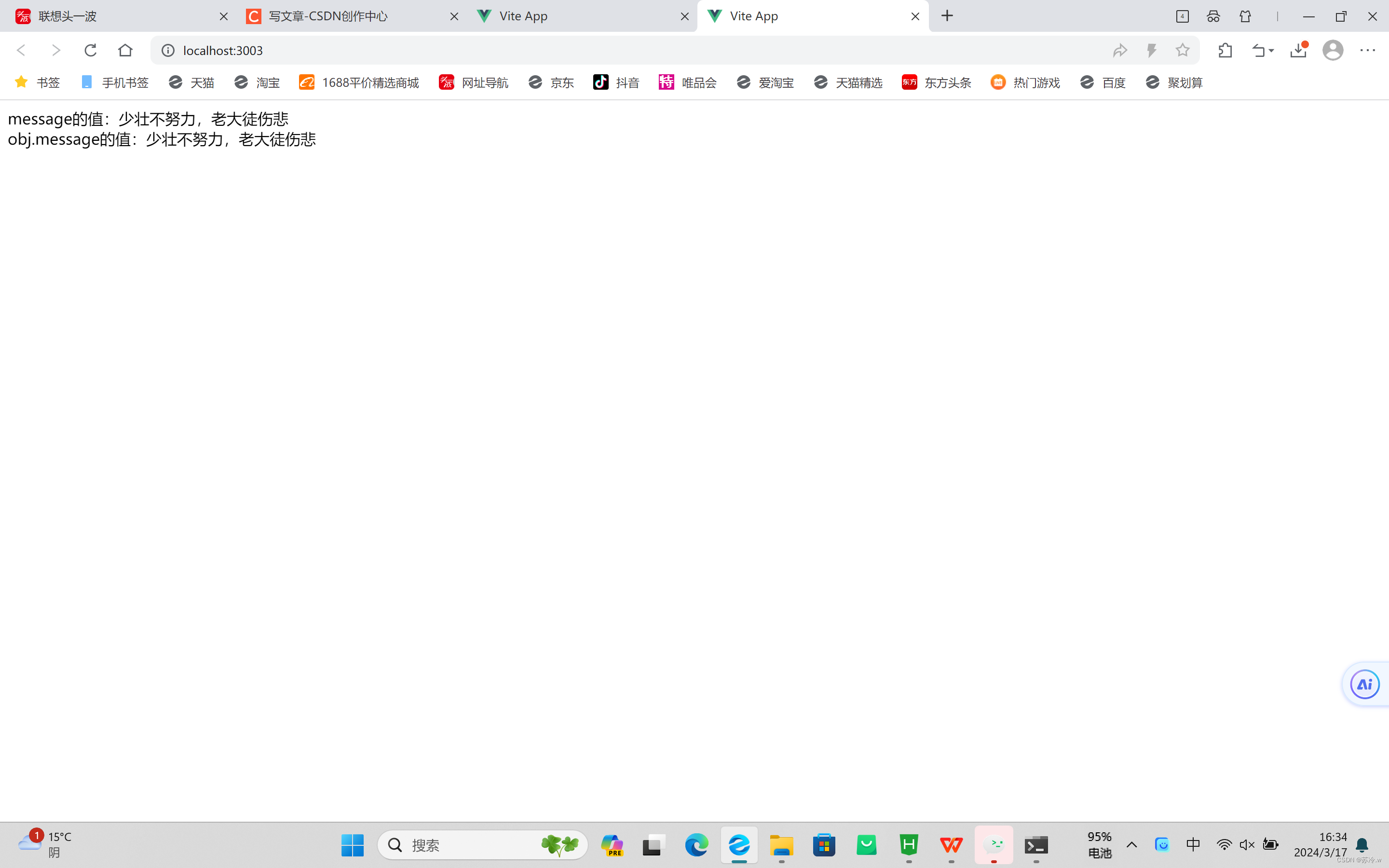Open the Windows Start menu
Screen dimensions: 1389x868
pyautogui.click(x=353, y=845)
